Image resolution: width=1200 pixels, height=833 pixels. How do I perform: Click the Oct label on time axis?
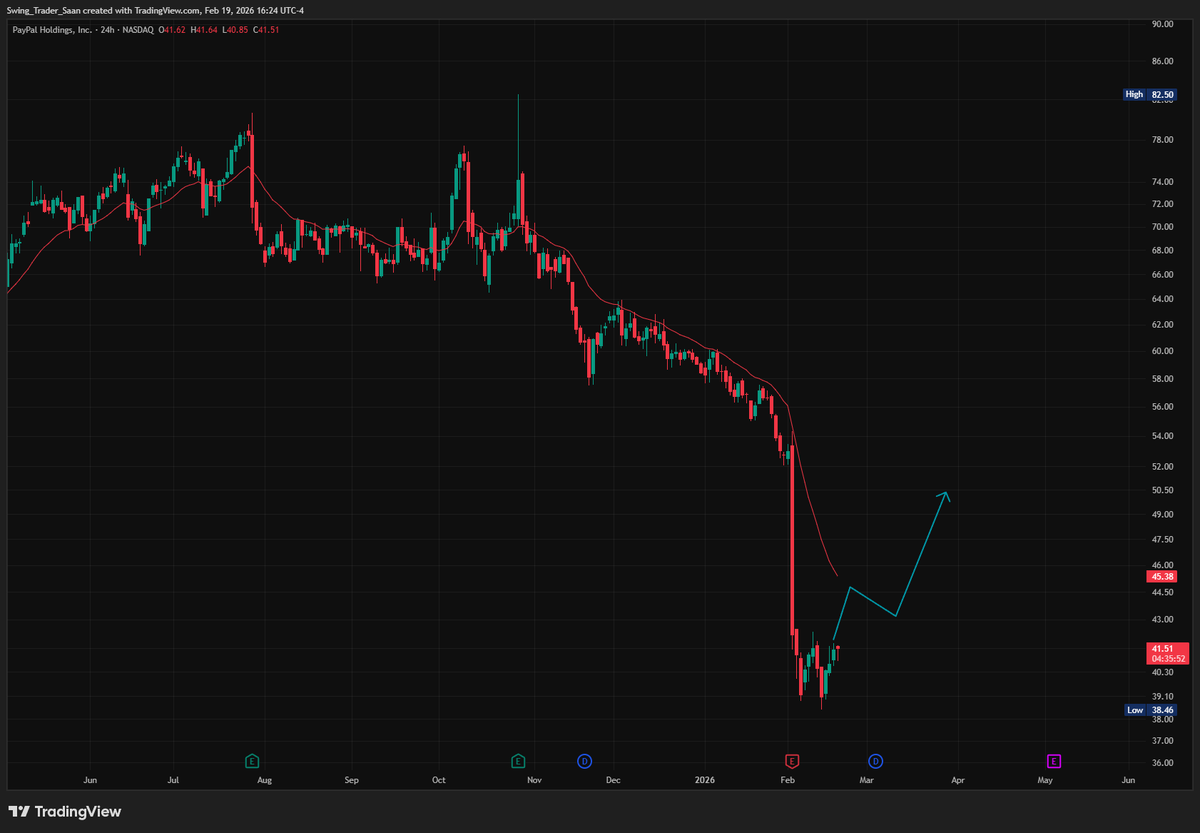point(438,779)
